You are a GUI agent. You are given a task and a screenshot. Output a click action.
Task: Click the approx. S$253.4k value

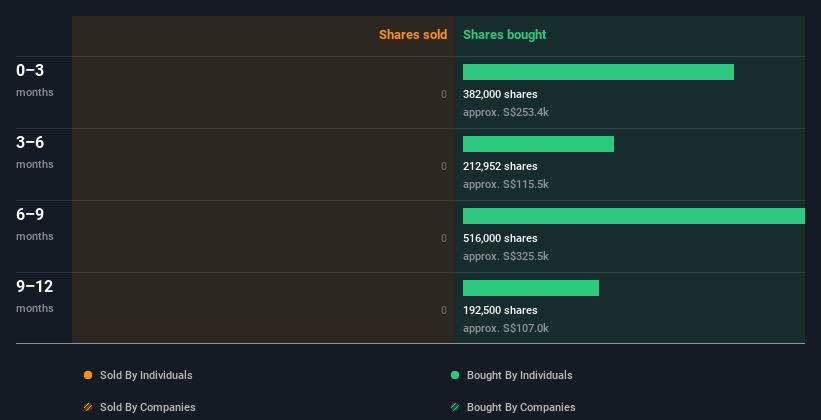point(506,112)
